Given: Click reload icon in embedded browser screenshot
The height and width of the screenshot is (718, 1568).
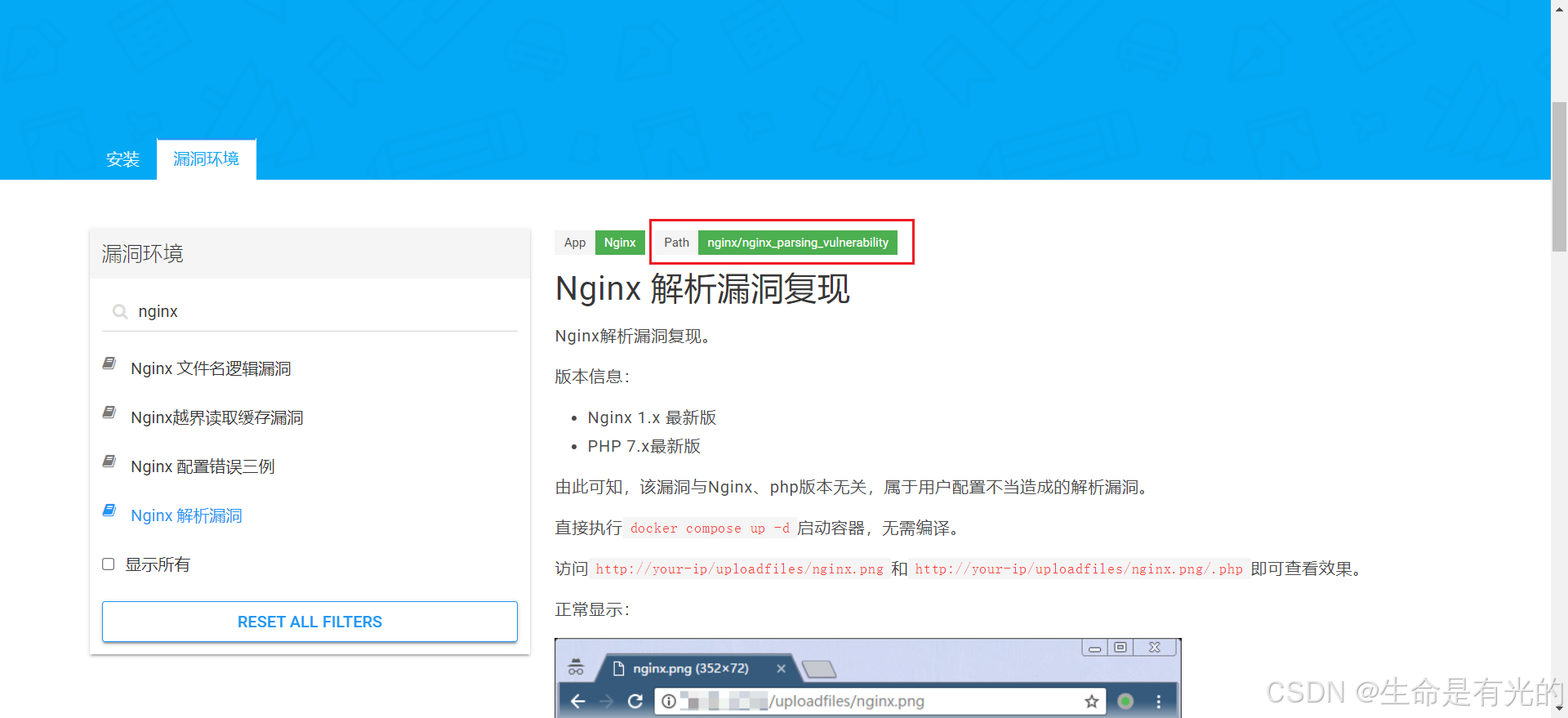Looking at the screenshot, I should point(635,701).
